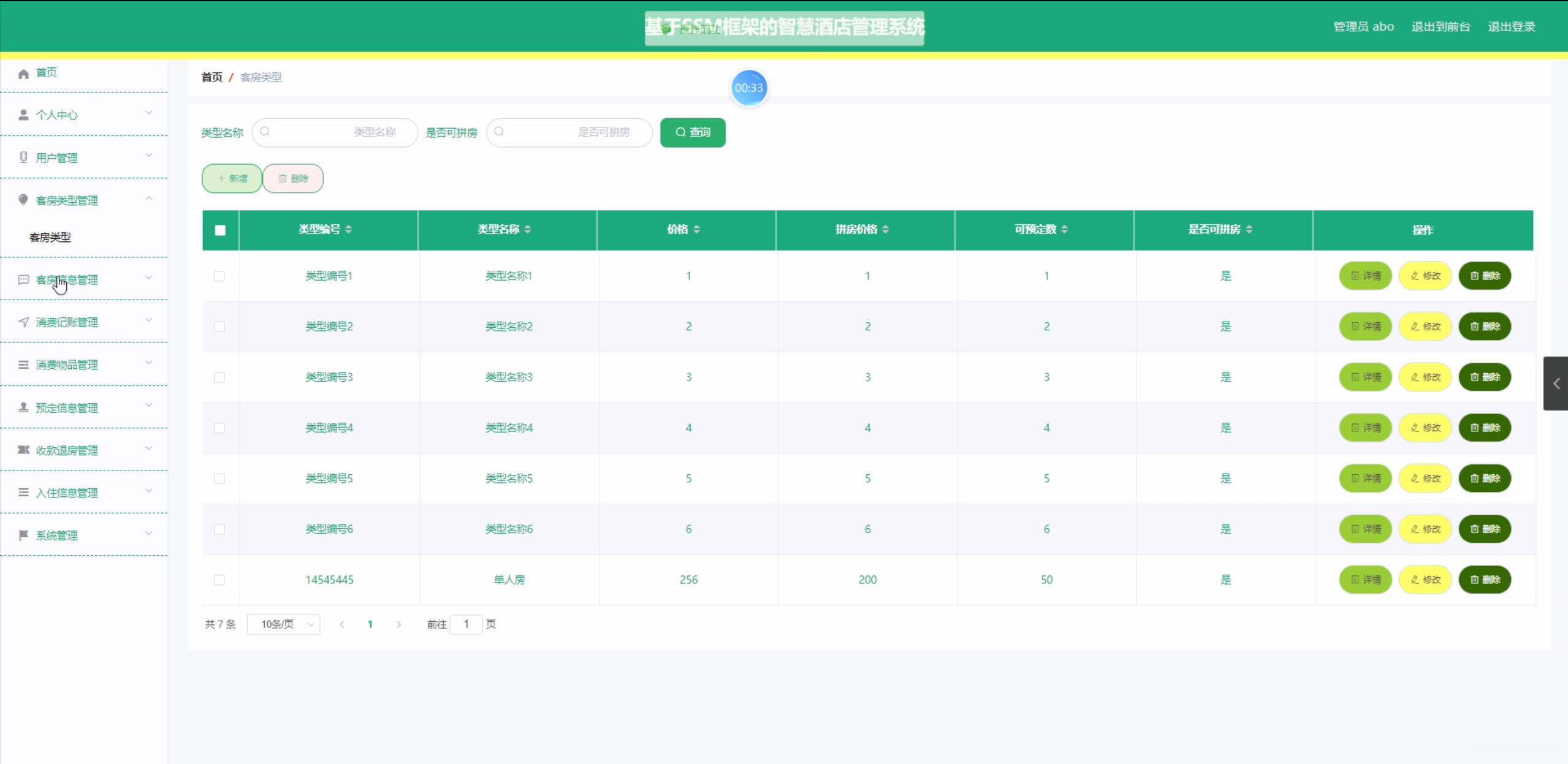Image resolution: width=1568 pixels, height=764 pixels.
Task: Click the green 查询 search button
Action: pyautogui.click(x=693, y=132)
